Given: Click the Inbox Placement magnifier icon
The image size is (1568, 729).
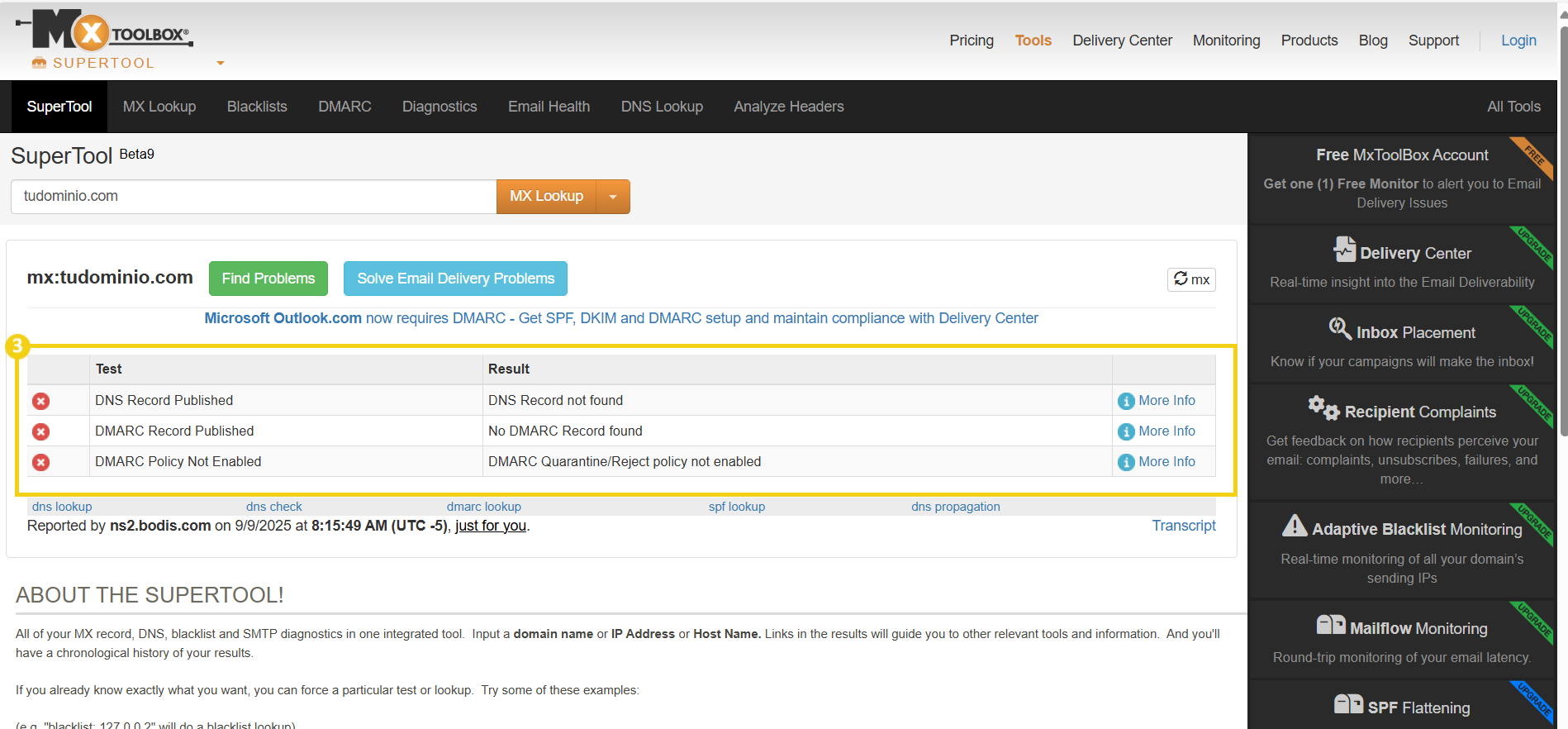Looking at the screenshot, I should pos(1339,329).
